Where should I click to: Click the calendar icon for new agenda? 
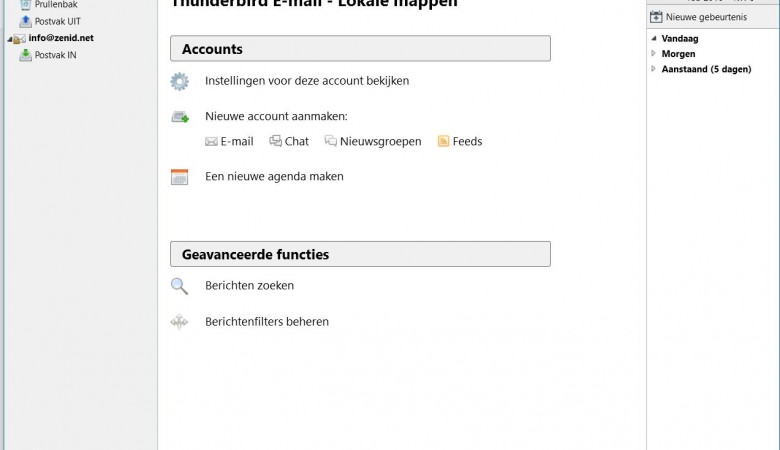pos(179,177)
